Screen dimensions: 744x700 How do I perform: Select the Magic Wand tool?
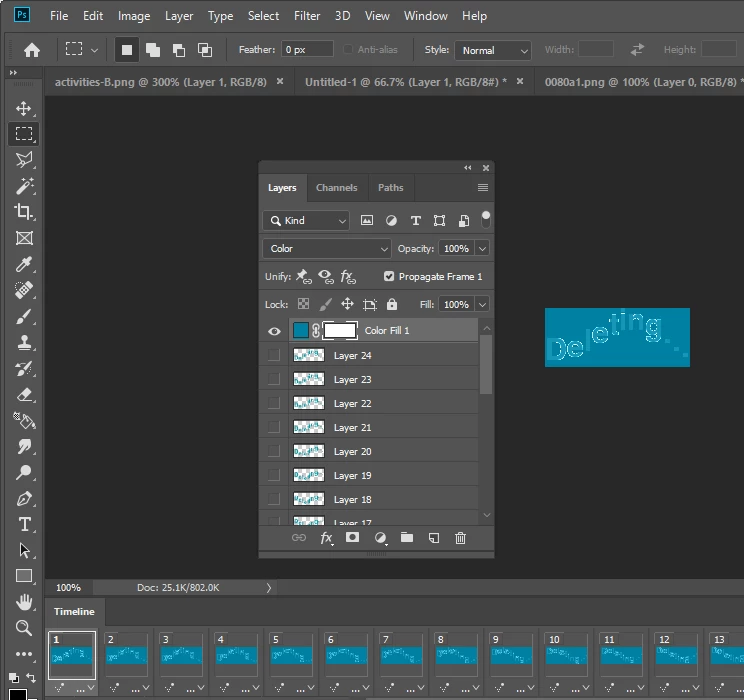click(24, 186)
